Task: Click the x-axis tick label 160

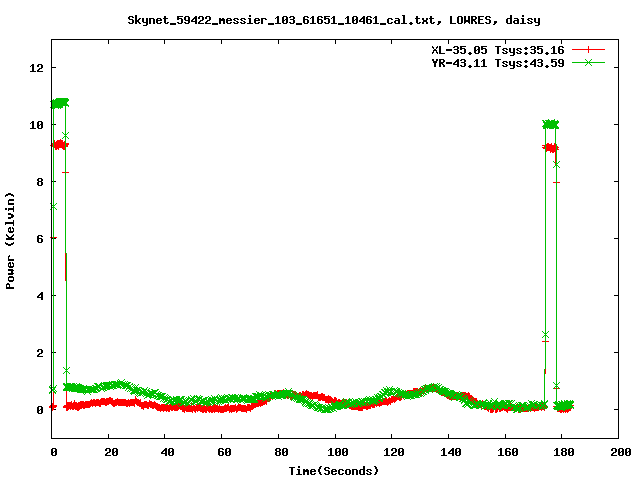Action: point(508,452)
